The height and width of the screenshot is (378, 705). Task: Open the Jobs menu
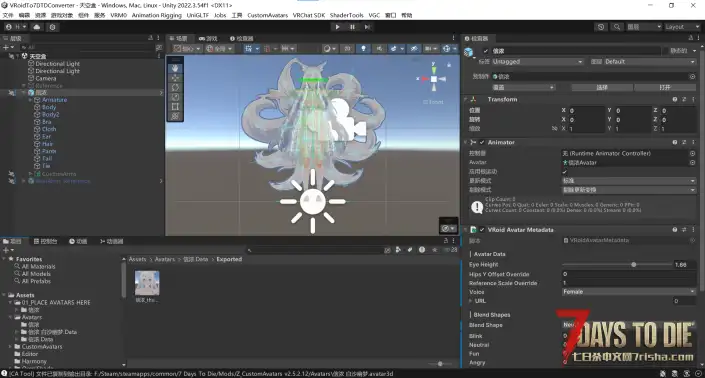pyautogui.click(x=220, y=15)
